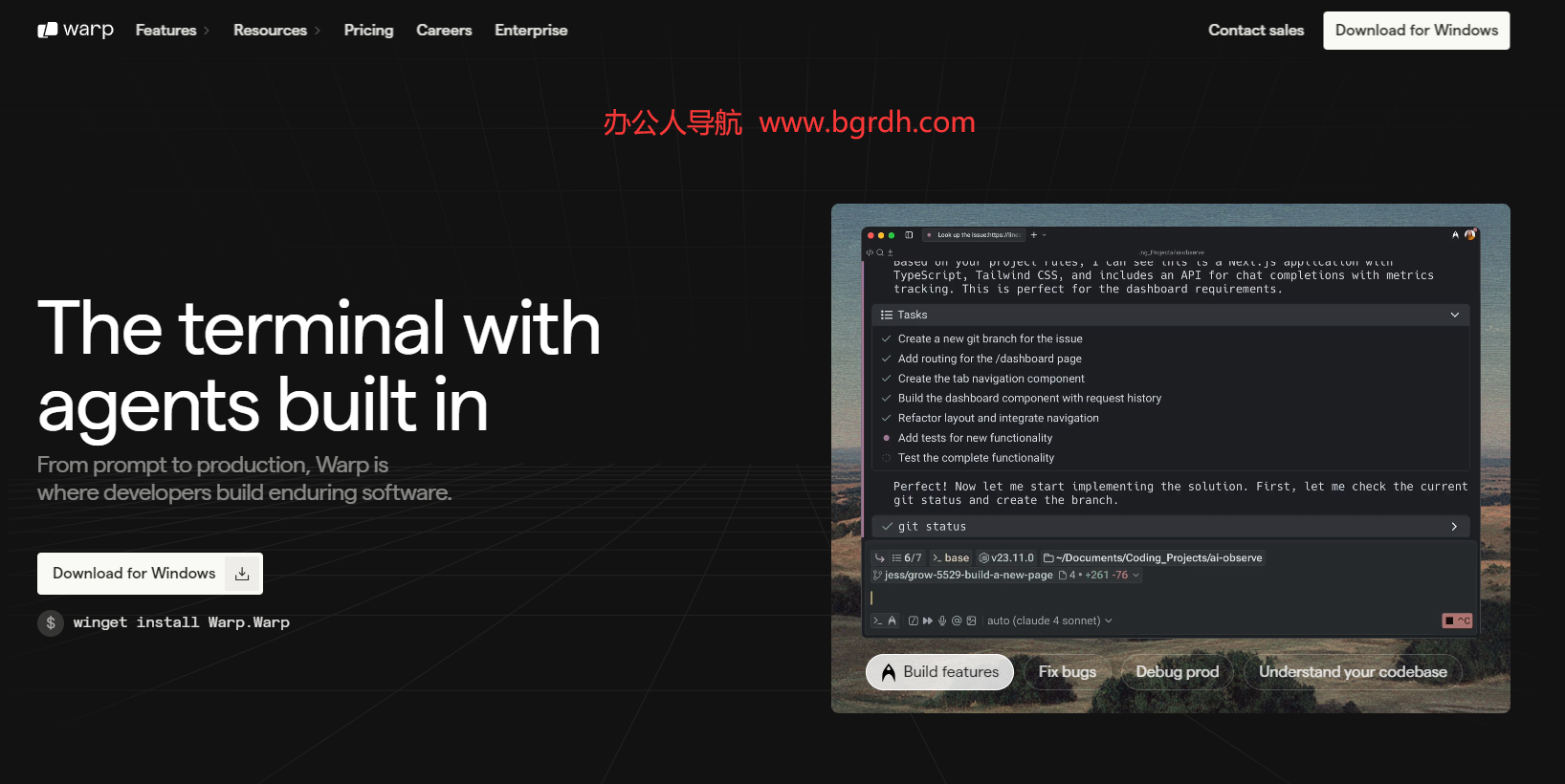
Task: Select the Fix bugs tab
Action: [x=1068, y=672]
